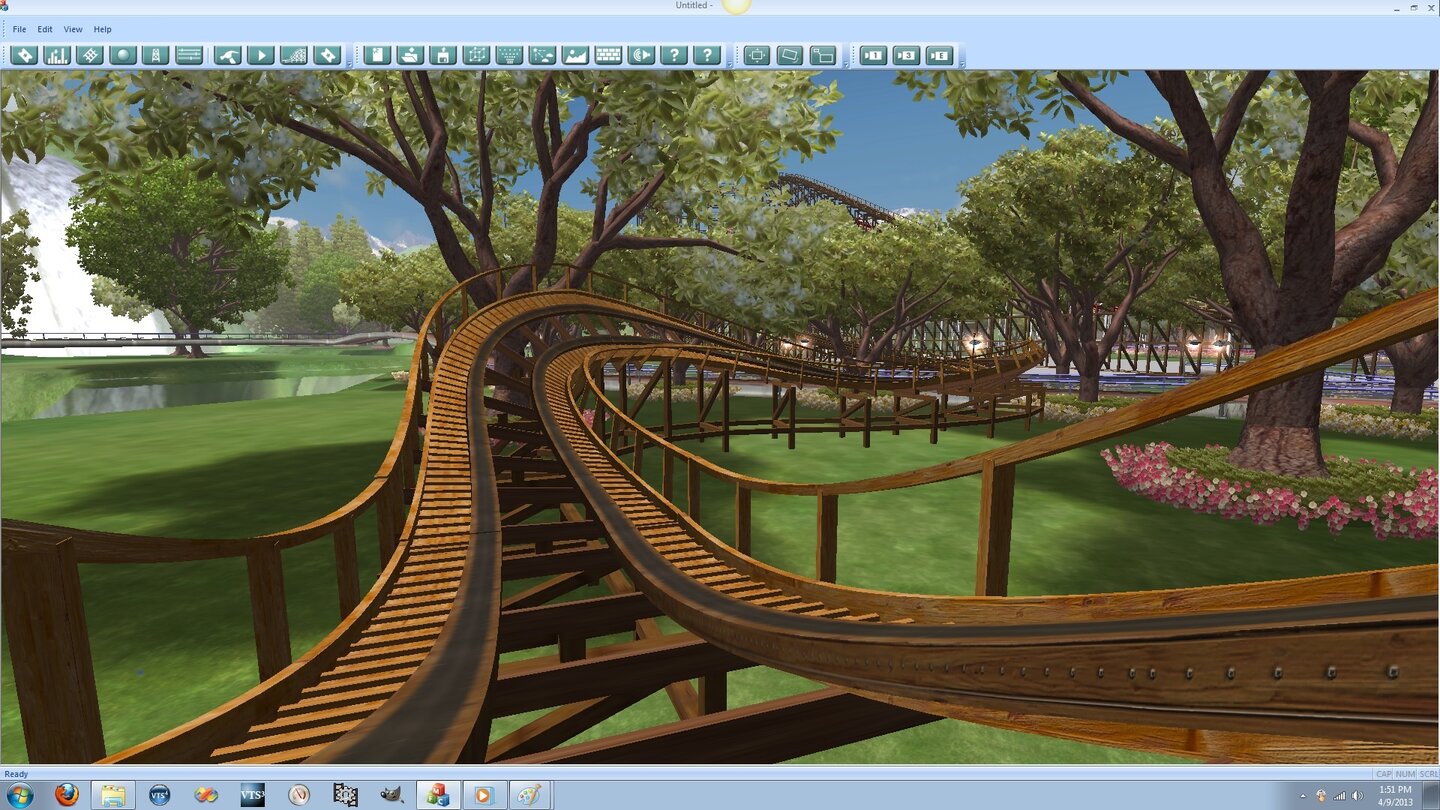
Task: Switch to camera view 1 button
Action: tap(873, 55)
